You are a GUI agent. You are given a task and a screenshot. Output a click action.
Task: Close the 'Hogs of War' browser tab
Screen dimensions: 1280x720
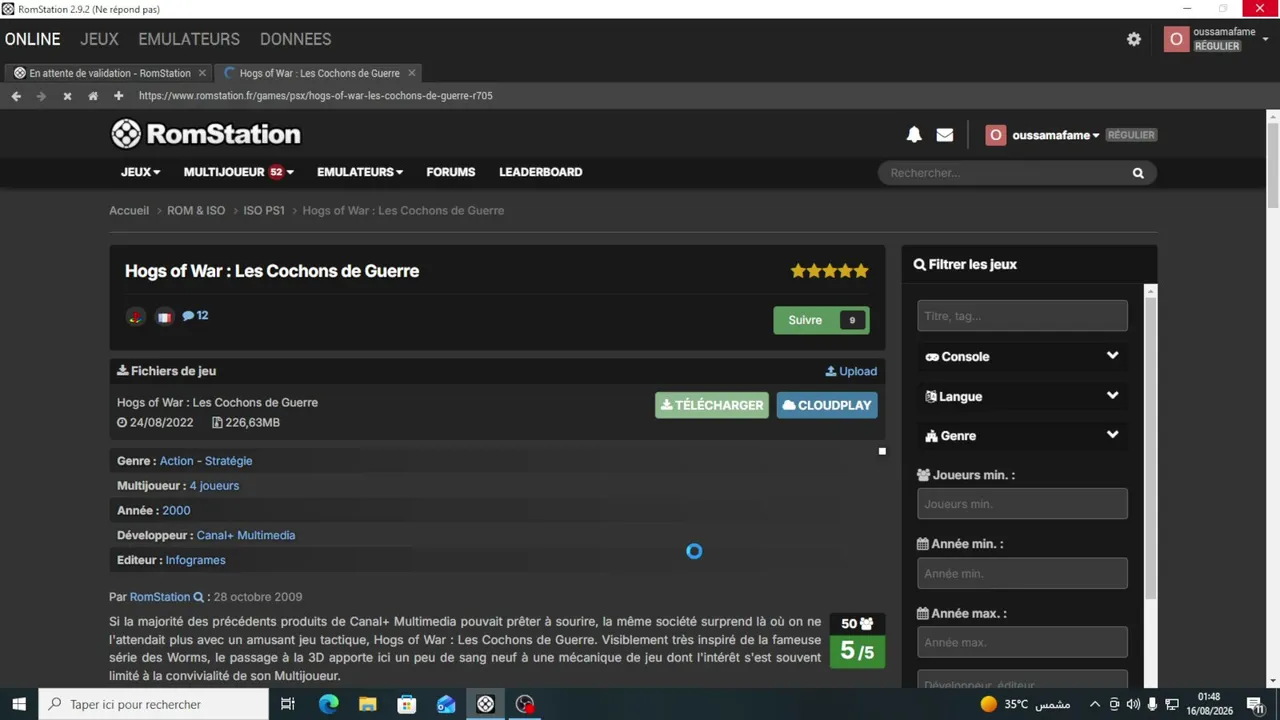pyautogui.click(x=411, y=73)
